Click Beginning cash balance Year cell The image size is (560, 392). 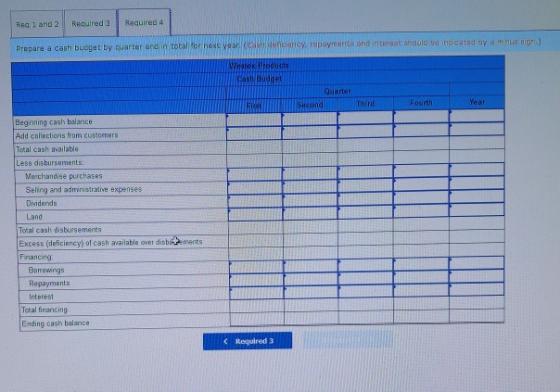(x=477, y=116)
